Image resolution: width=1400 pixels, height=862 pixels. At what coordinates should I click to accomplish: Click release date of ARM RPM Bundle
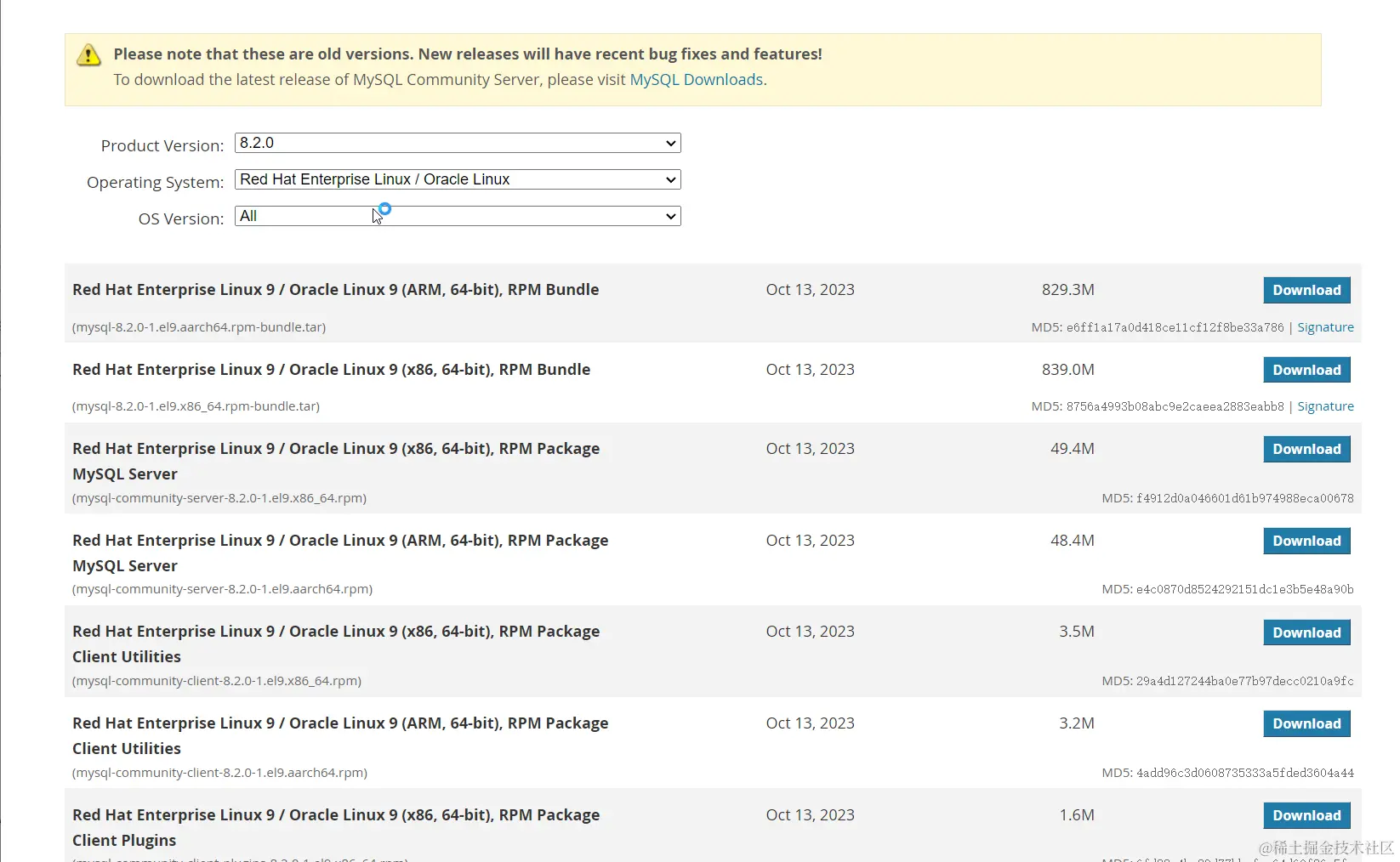click(810, 290)
